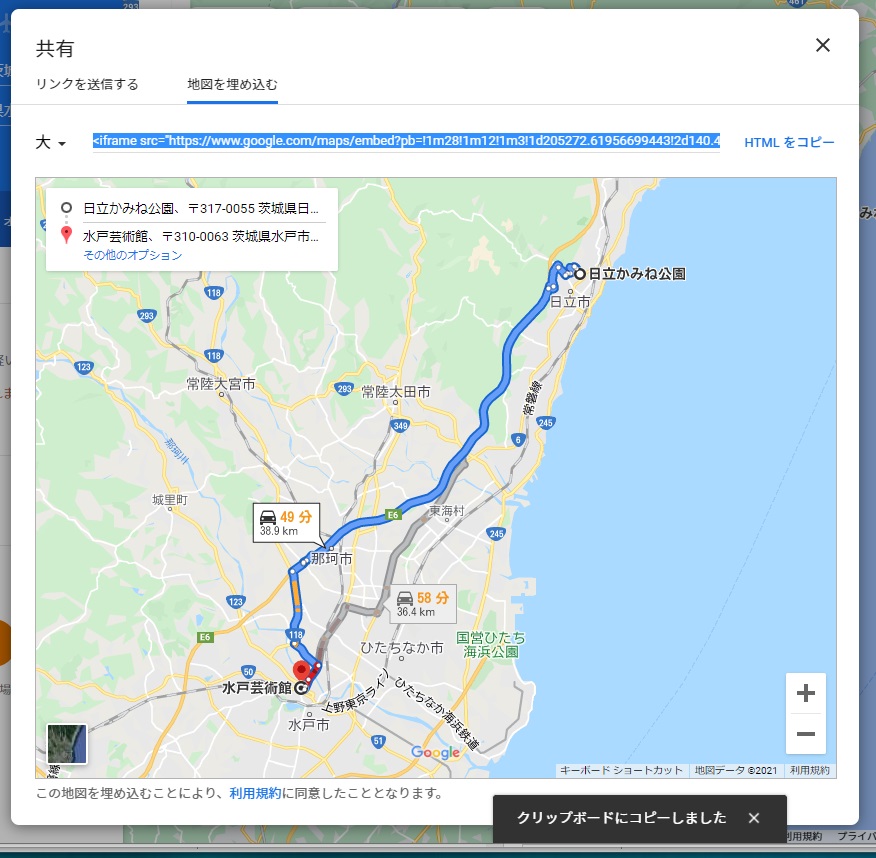Zoom out the embedded map
This screenshot has height=858, width=876.
(x=806, y=733)
